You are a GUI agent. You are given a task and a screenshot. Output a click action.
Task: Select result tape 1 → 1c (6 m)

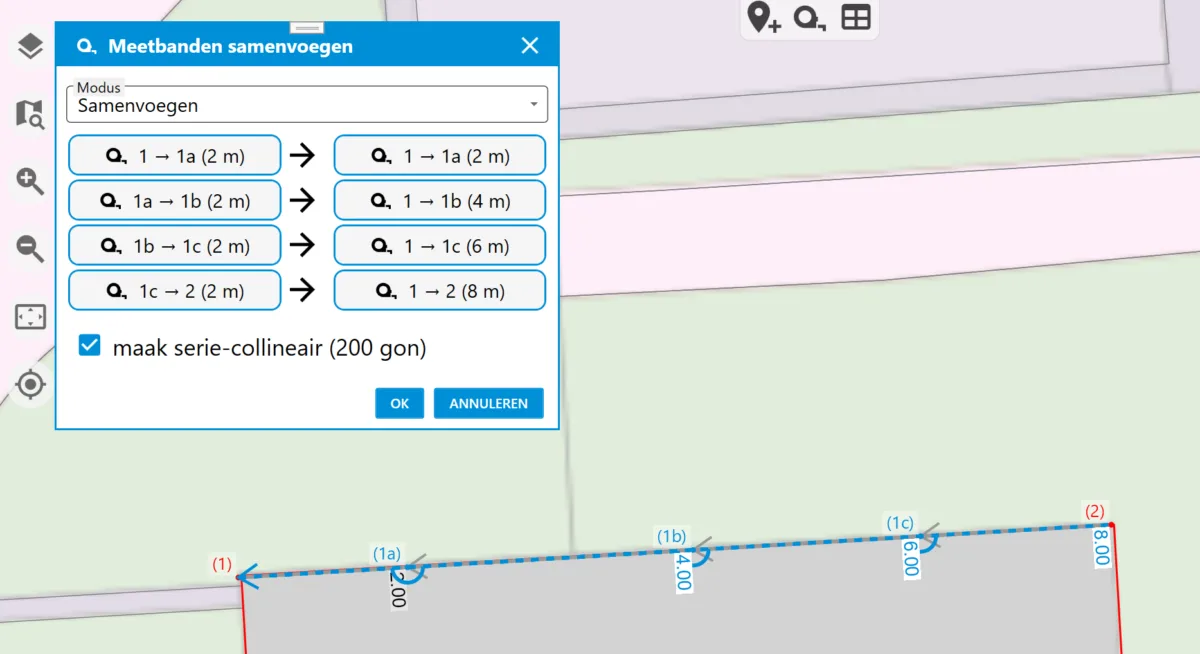tap(440, 246)
